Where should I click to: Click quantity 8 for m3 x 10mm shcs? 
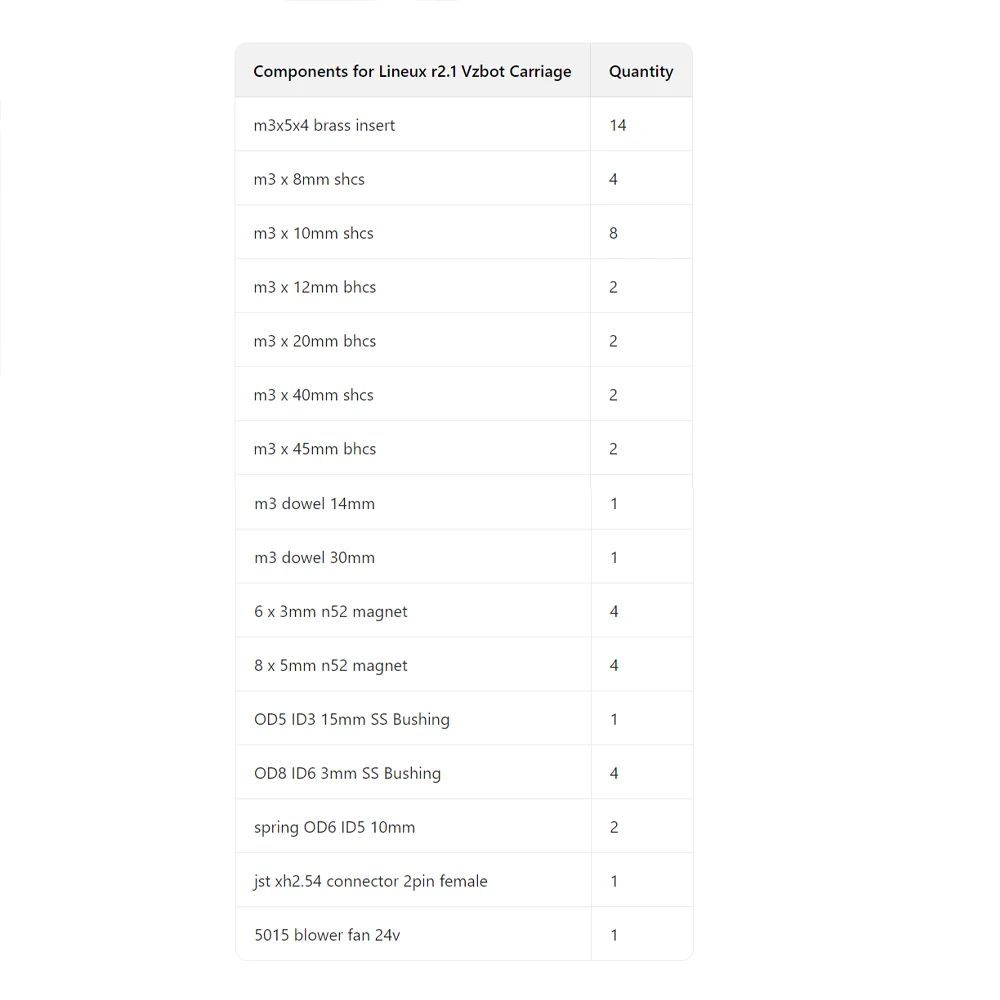(x=613, y=233)
